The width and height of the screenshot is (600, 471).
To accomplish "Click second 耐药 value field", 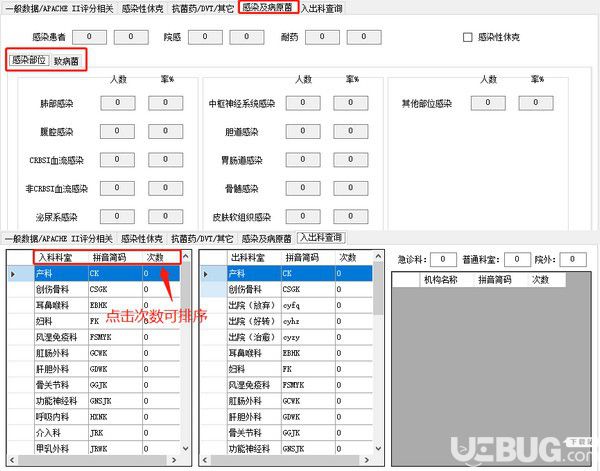I will [x=364, y=37].
